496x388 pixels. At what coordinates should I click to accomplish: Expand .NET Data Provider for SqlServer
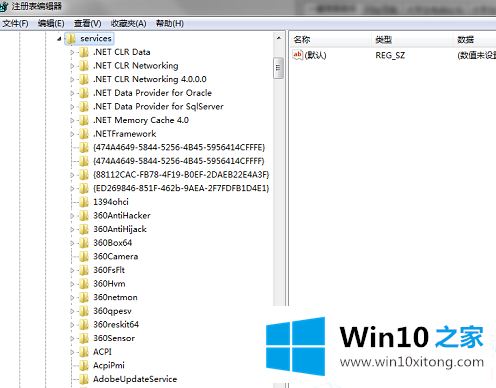click(x=72, y=107)
